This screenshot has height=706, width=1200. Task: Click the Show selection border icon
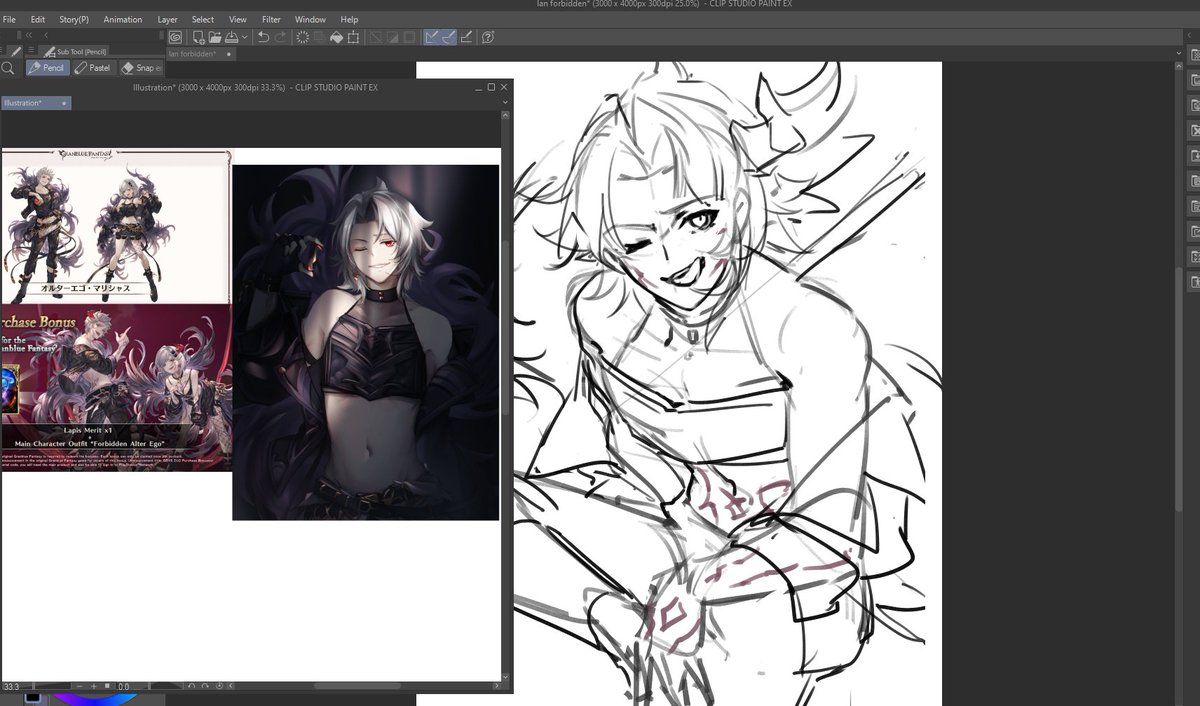409,37
